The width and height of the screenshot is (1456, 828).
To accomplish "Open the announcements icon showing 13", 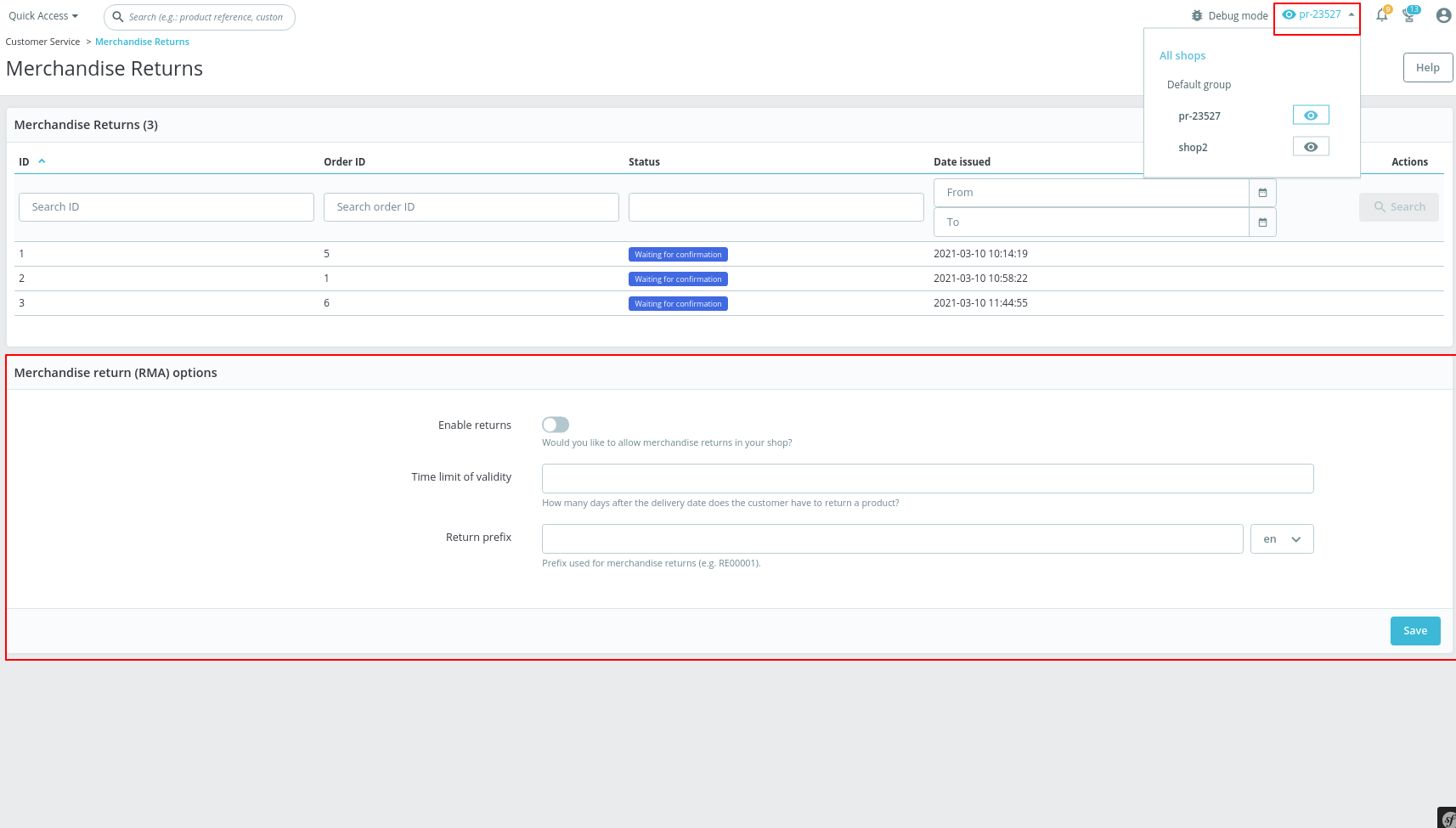I will point(1410,15).
